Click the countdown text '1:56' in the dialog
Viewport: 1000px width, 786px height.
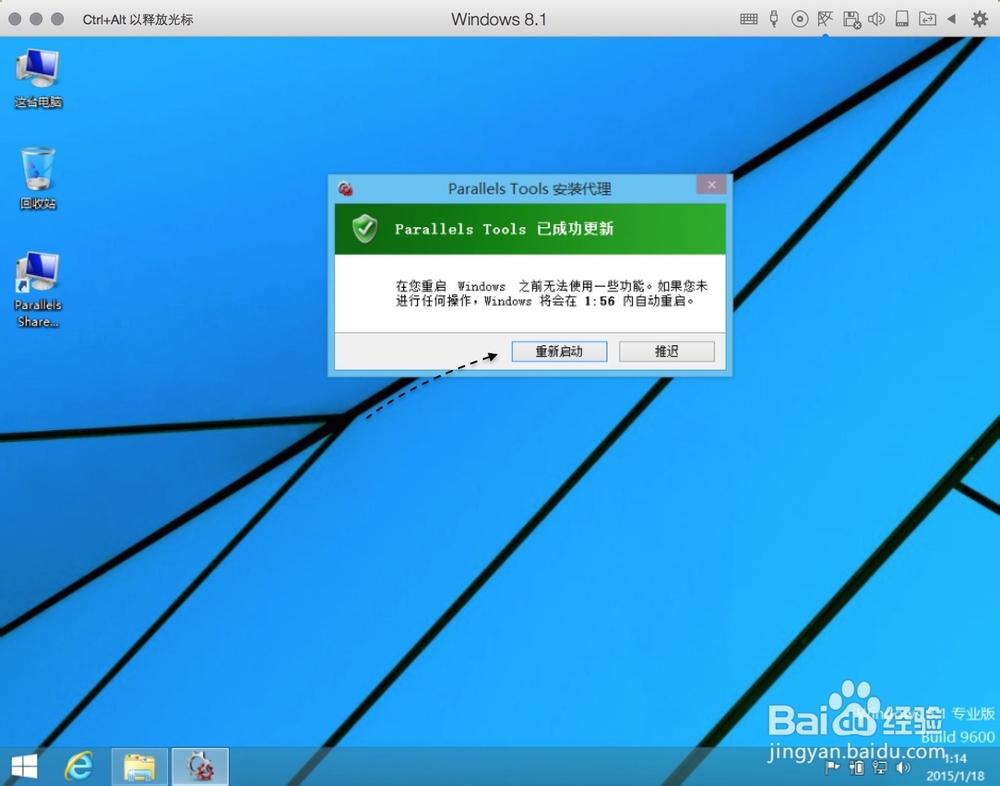599,301
